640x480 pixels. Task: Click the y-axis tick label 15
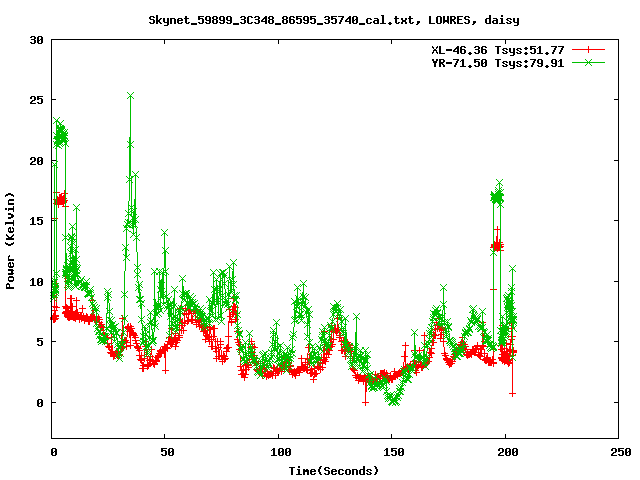pyautogui.click(x=36, y=221)
